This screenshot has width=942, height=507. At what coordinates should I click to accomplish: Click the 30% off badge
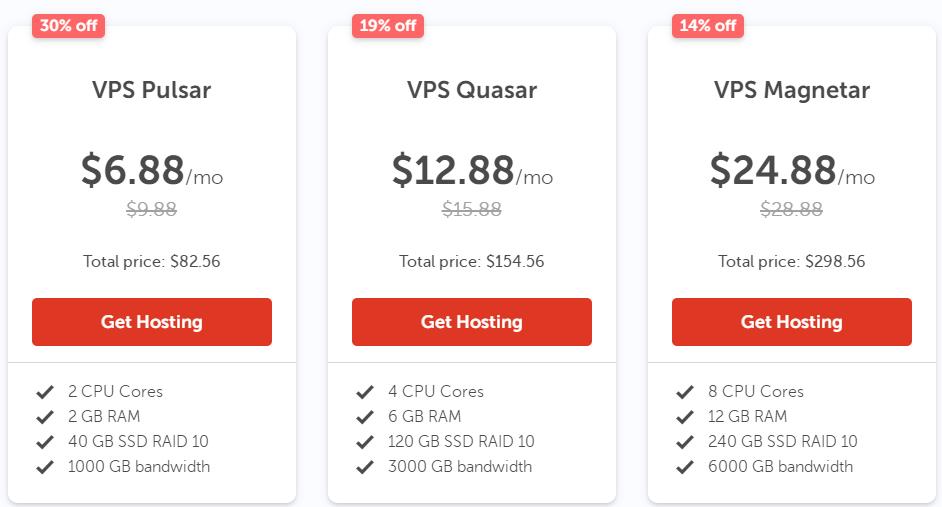68,26
